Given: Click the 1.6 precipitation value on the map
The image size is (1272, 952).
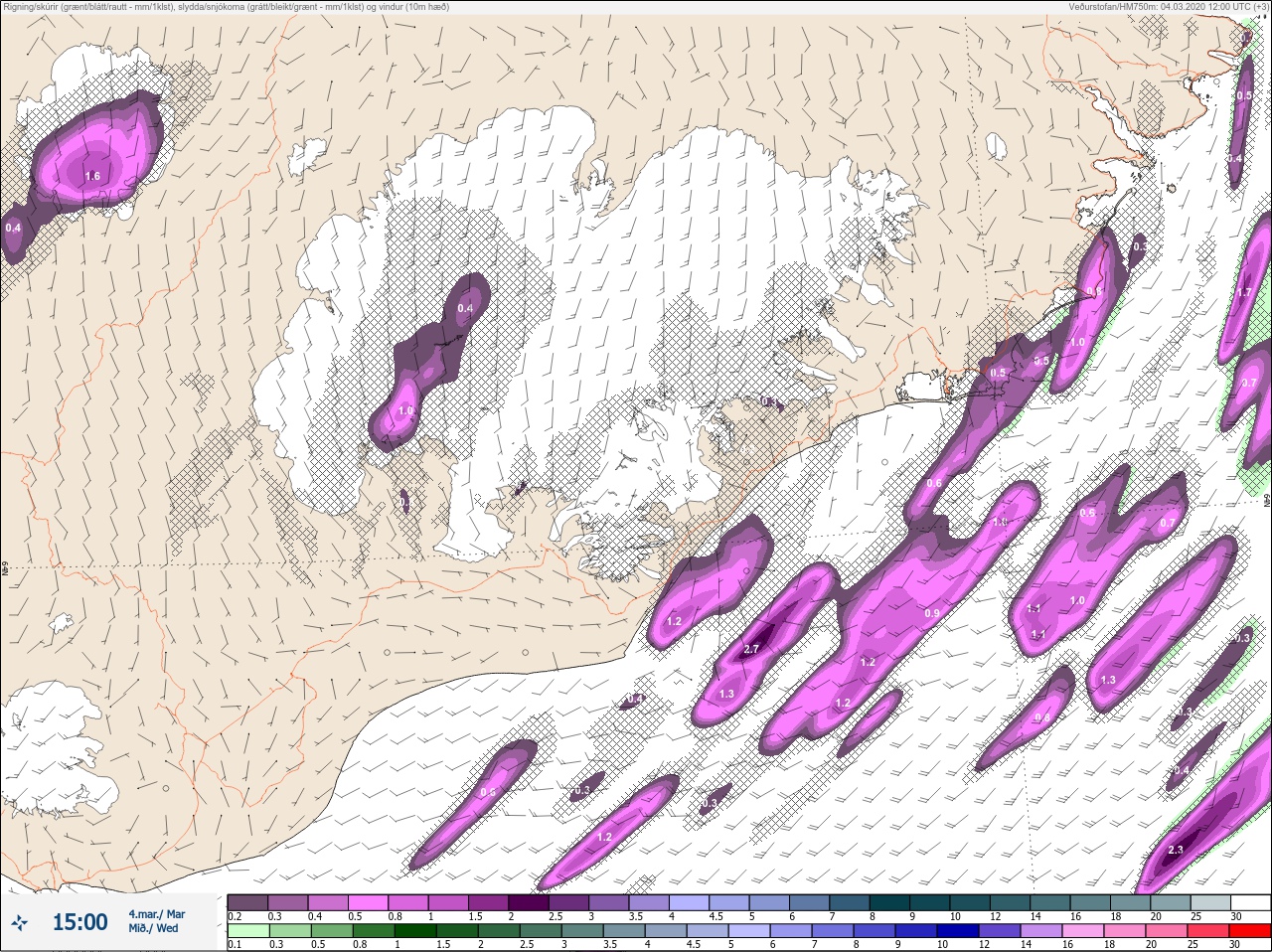Looking at the screenshot, I should (92, 176).
